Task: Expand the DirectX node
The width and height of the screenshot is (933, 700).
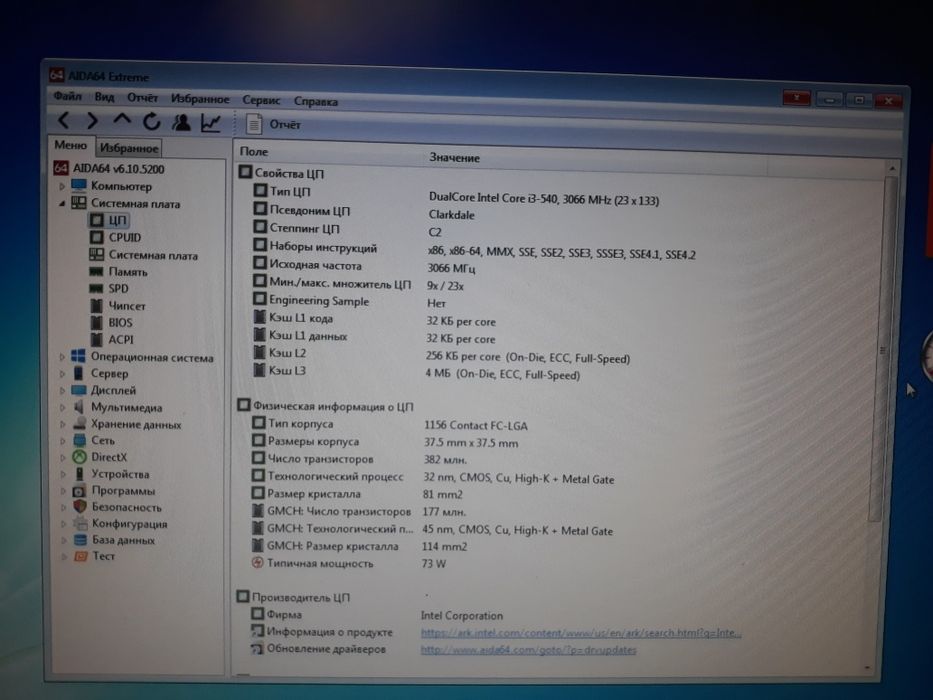Action: pyautogui.click(x=63, y=458)
